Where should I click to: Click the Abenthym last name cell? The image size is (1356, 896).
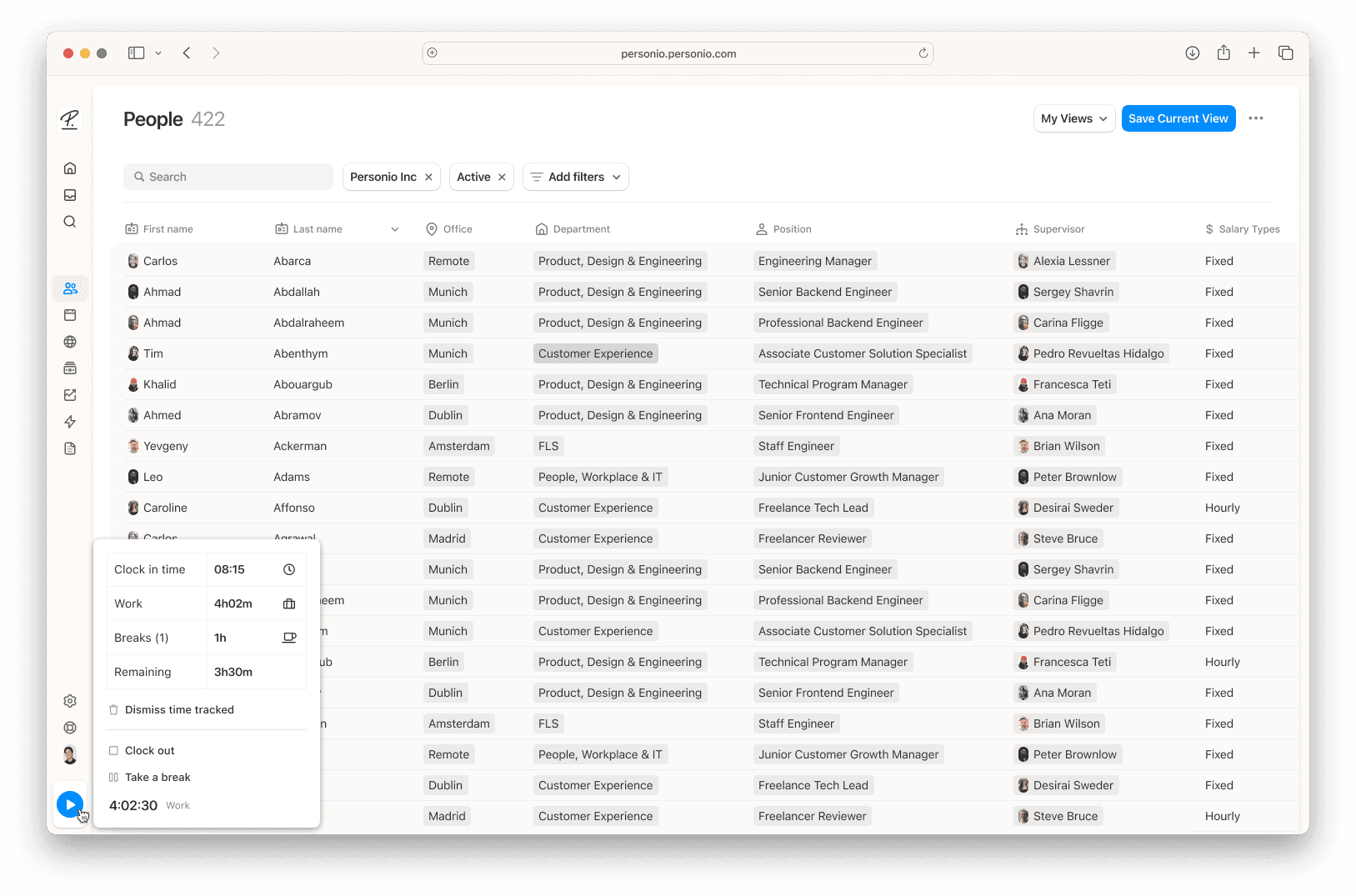(x=301, y=353)
